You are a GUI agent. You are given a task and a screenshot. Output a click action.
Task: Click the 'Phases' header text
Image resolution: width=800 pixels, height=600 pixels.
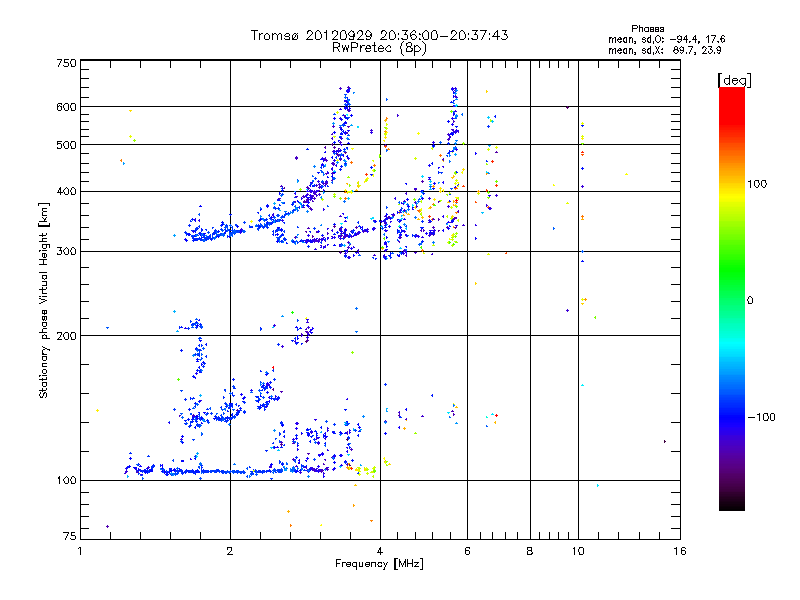point(647,29)
